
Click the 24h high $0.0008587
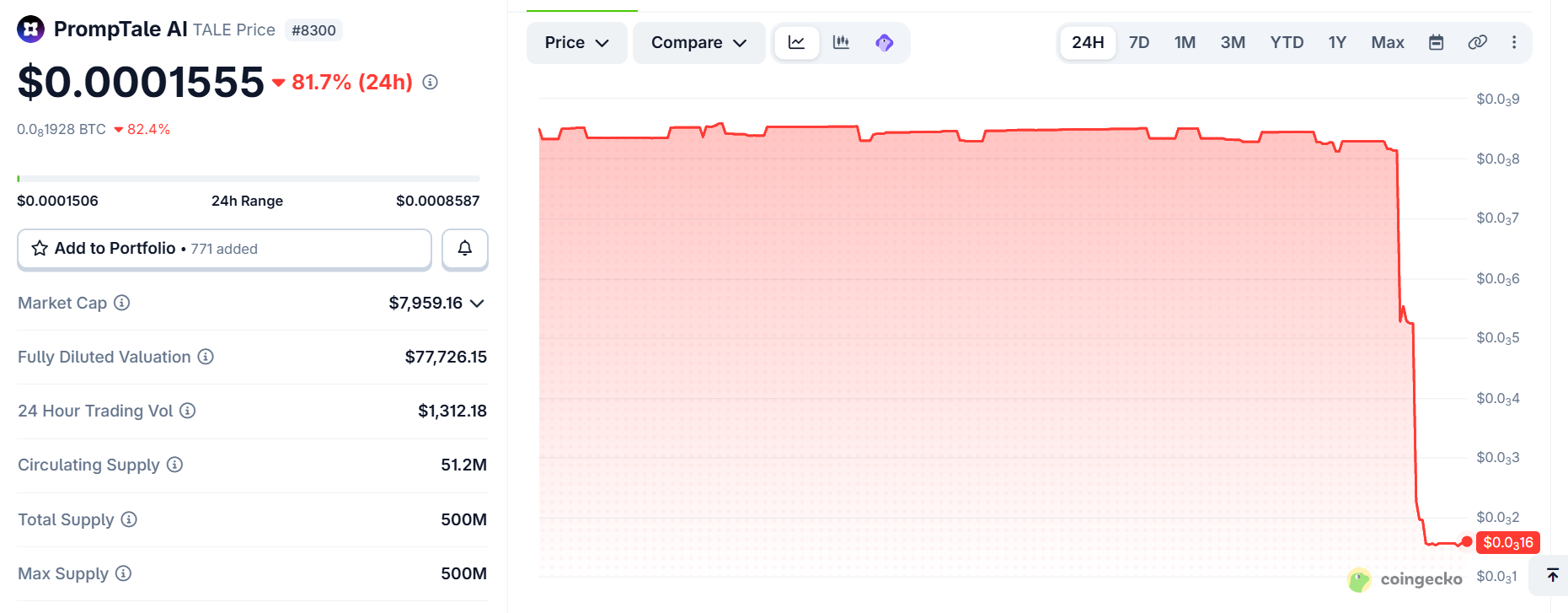click(x=438, y=201)
